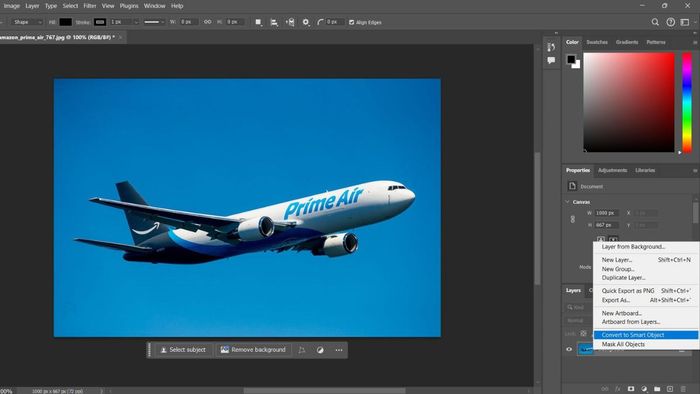Click the corner radius icon
Viewport: 700px width, 394px height.
tap(320, 22)
